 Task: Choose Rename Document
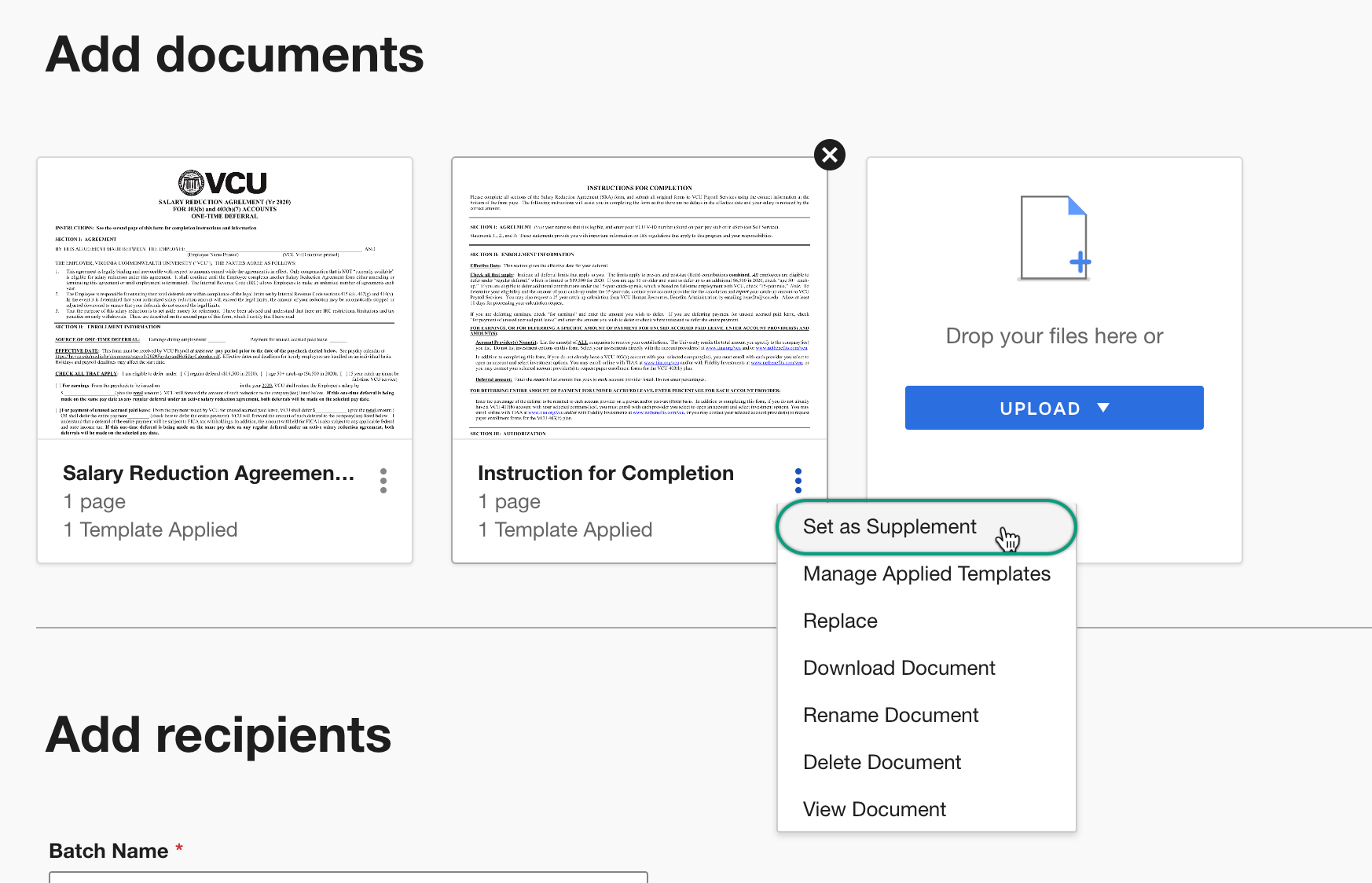[926, 715]
